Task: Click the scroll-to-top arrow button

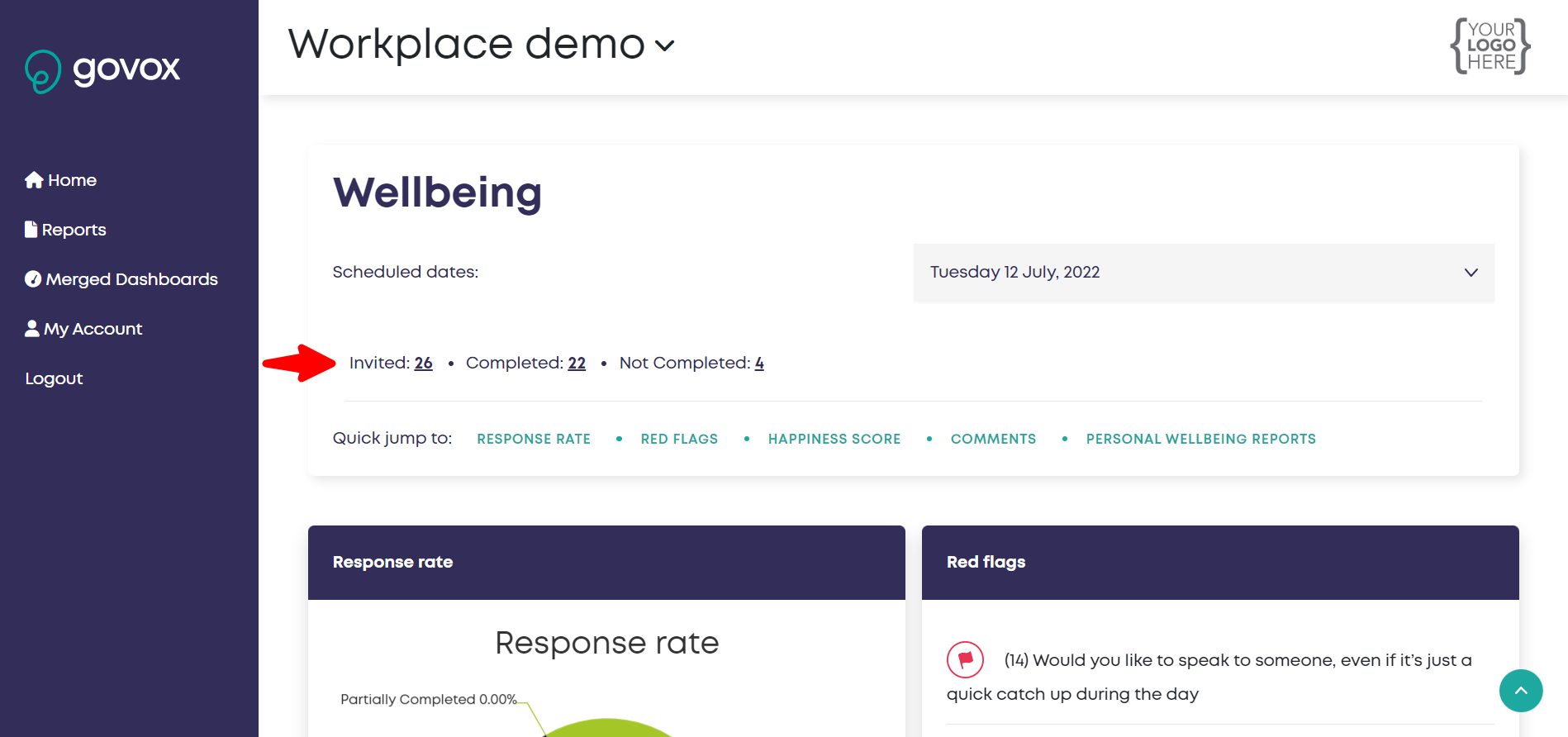Action: pos(1521,691)
